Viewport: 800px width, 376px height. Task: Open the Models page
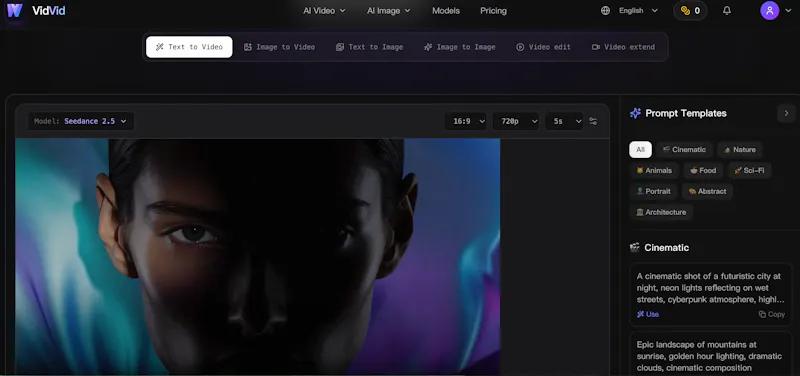[x=446, y=11]
